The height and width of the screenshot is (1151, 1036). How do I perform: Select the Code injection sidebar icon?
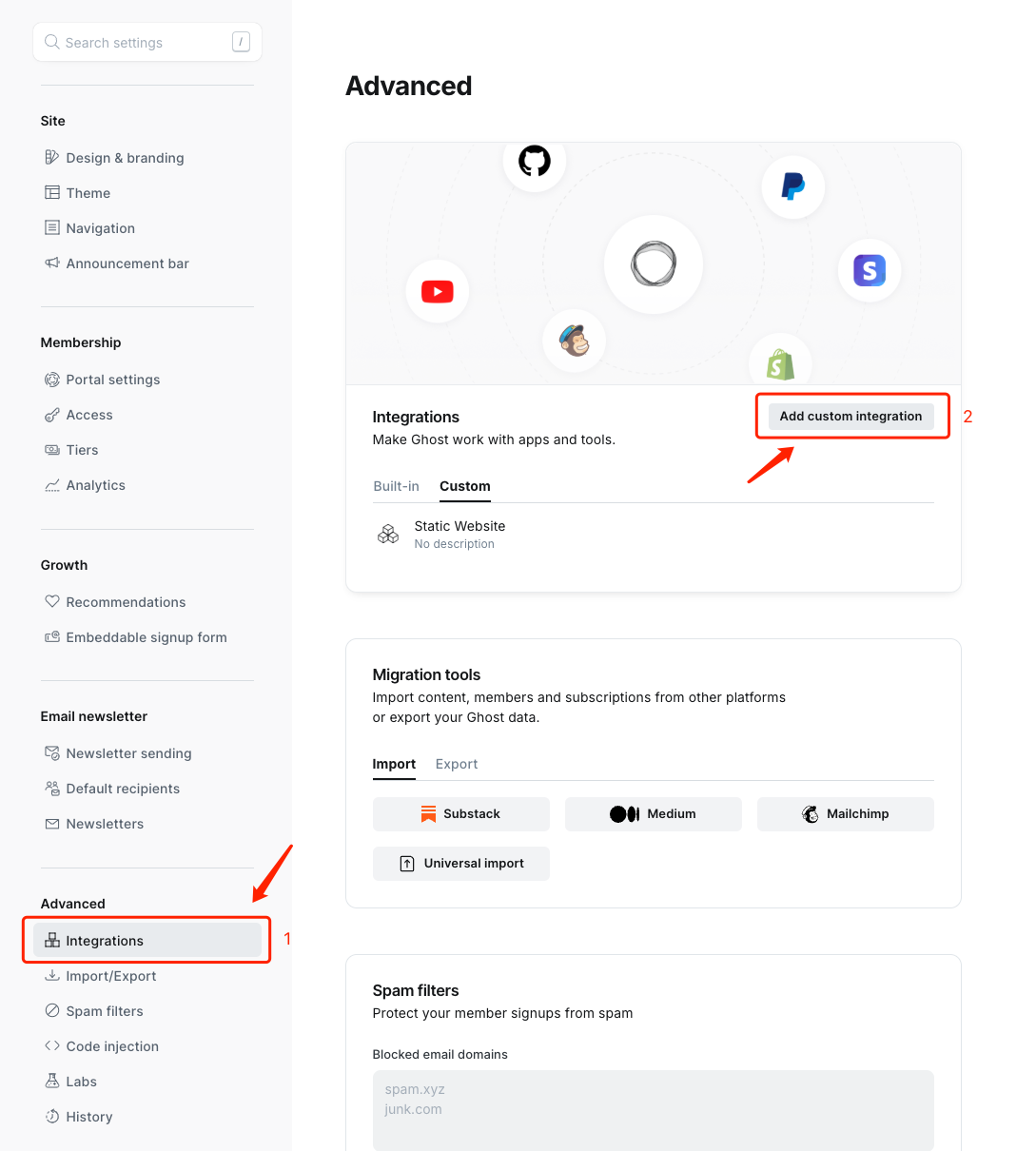click(52, 1045)
